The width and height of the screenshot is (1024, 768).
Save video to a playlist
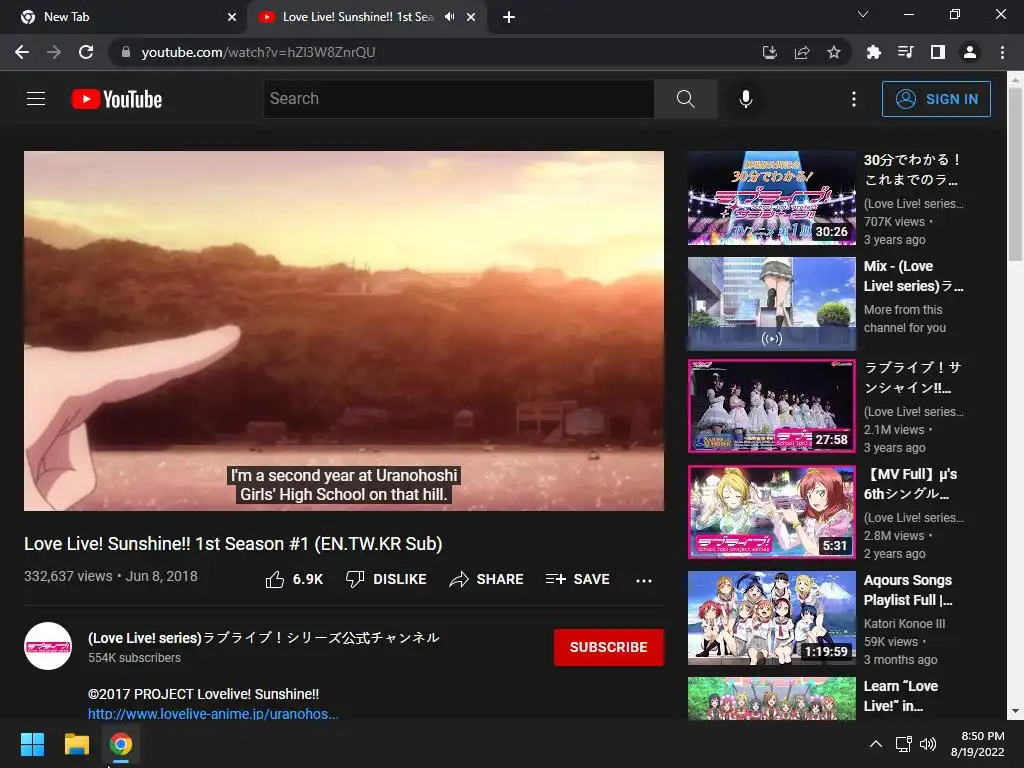click(x=577, y=579)
